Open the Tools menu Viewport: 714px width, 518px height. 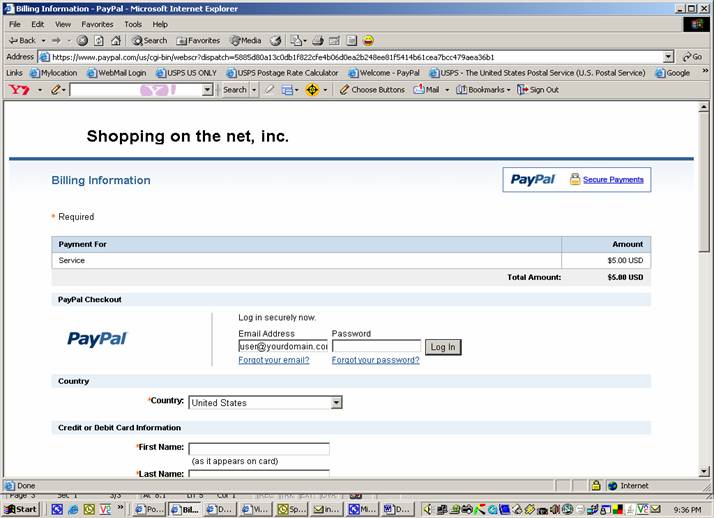pyautogui.click(x=133, y=24)
